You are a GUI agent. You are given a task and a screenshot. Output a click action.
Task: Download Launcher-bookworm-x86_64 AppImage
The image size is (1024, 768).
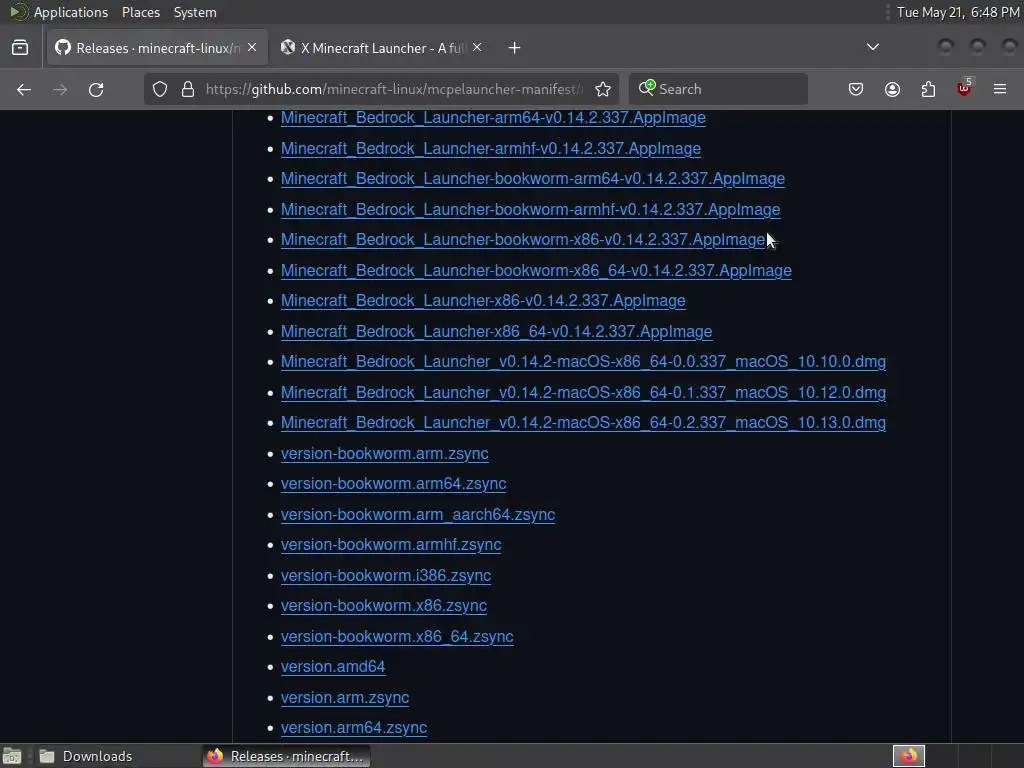click(x=536, y=270)
